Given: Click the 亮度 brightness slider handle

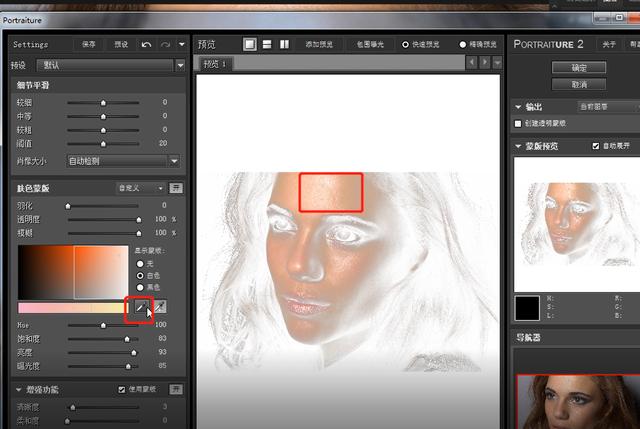Looking at the screenshot, I should point(133,353).
